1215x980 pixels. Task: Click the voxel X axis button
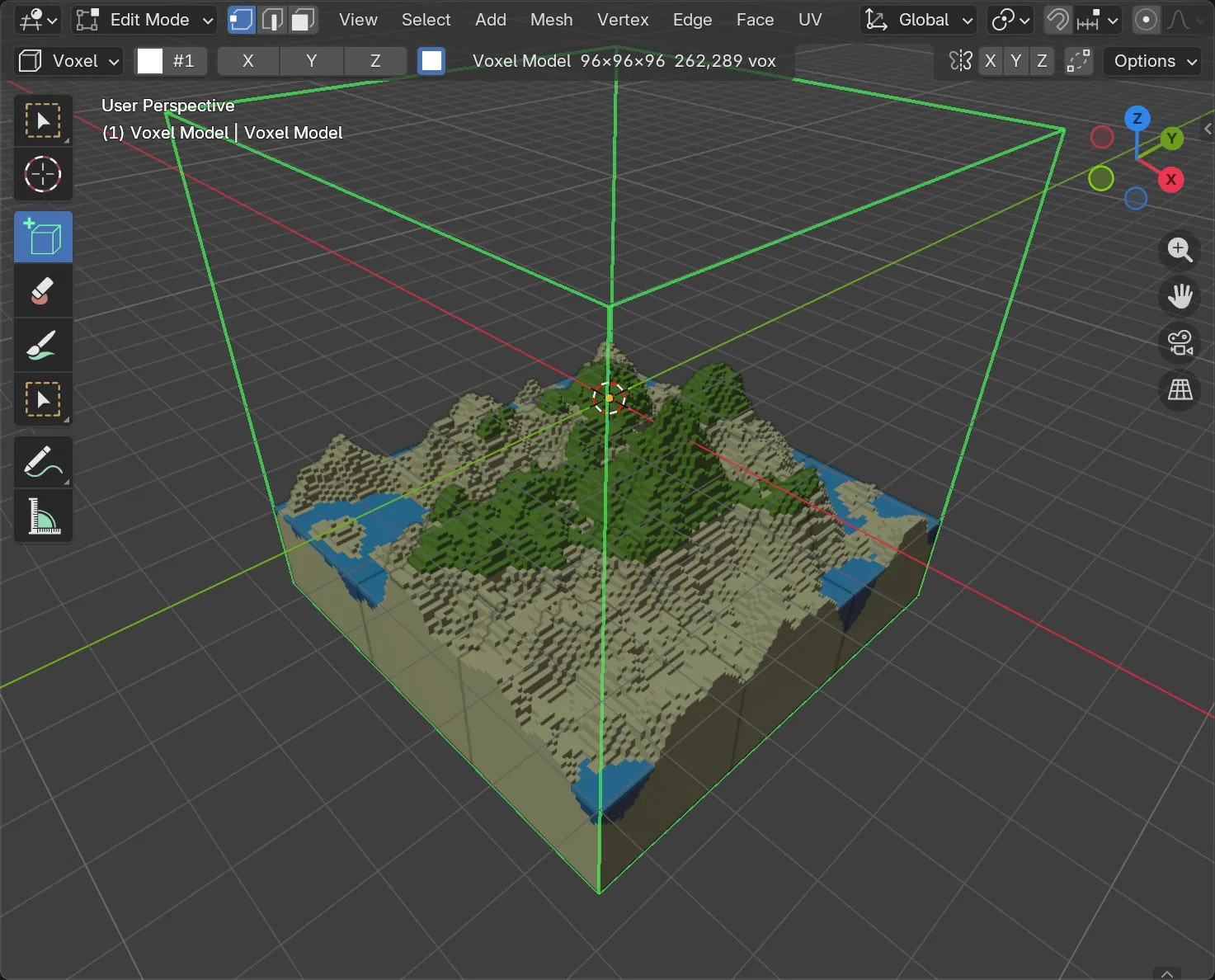pos(248,61)
